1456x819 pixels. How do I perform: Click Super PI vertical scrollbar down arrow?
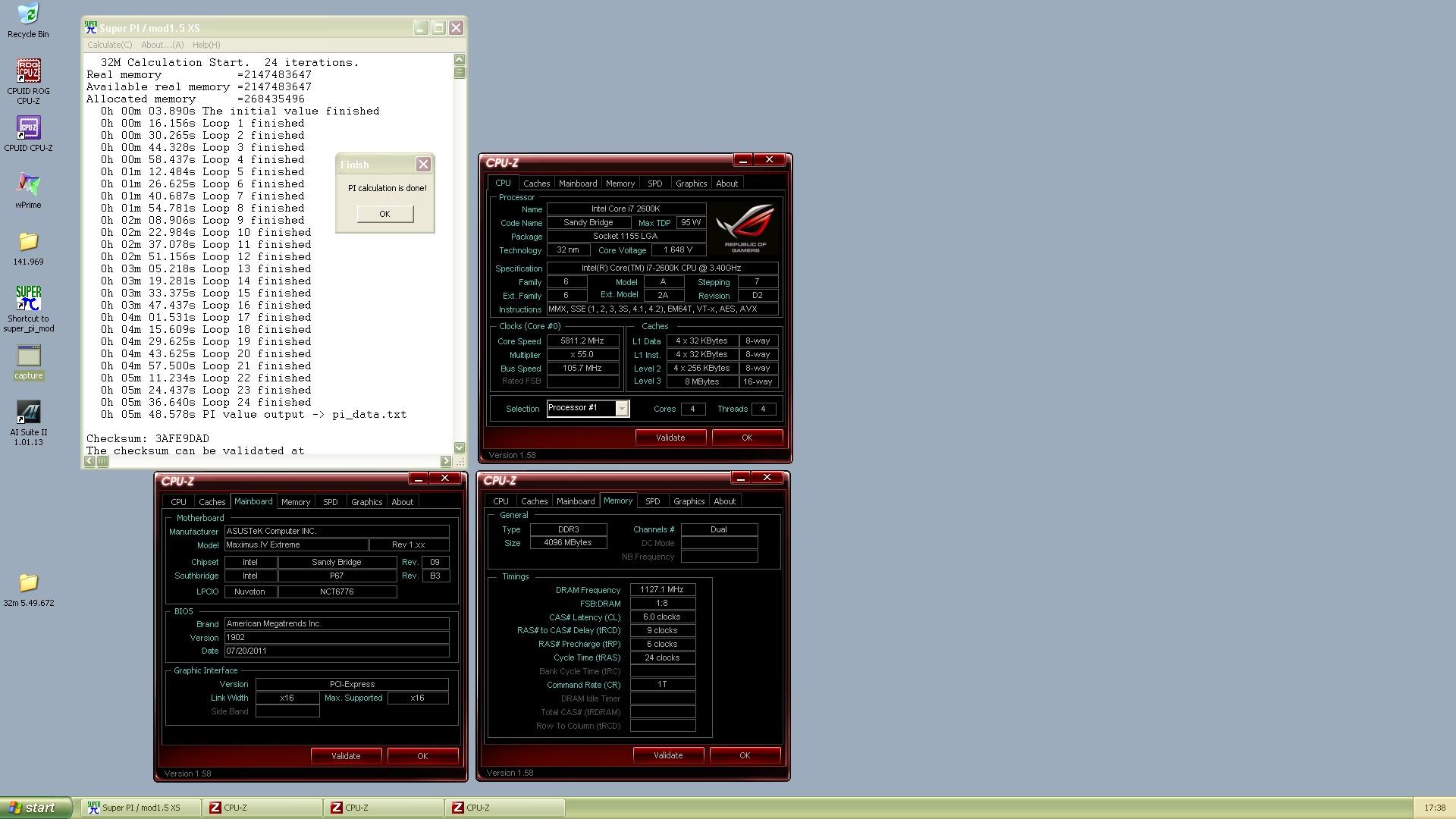pyautogui.click(x=459, y=447)
